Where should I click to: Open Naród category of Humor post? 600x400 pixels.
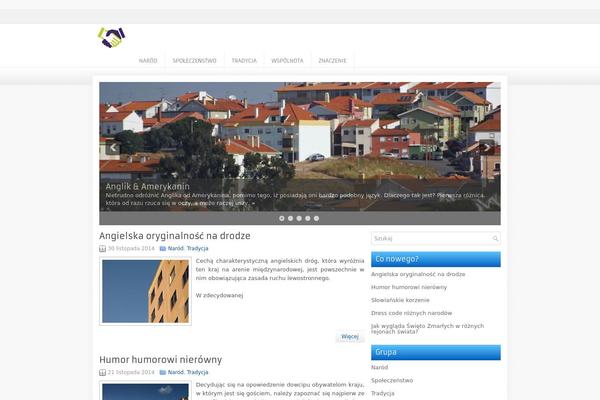click(176, 372)
